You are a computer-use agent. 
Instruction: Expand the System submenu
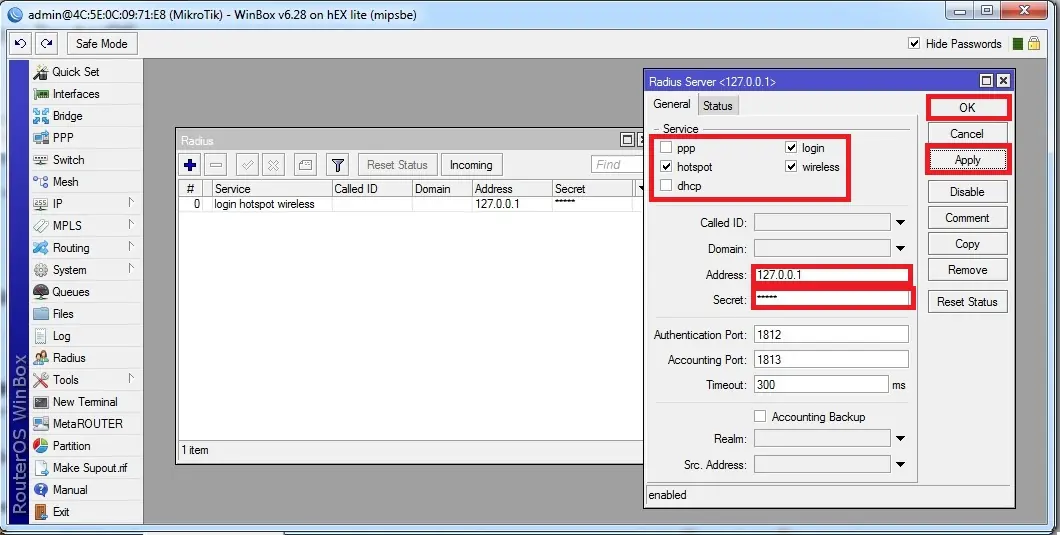point(131,269)
